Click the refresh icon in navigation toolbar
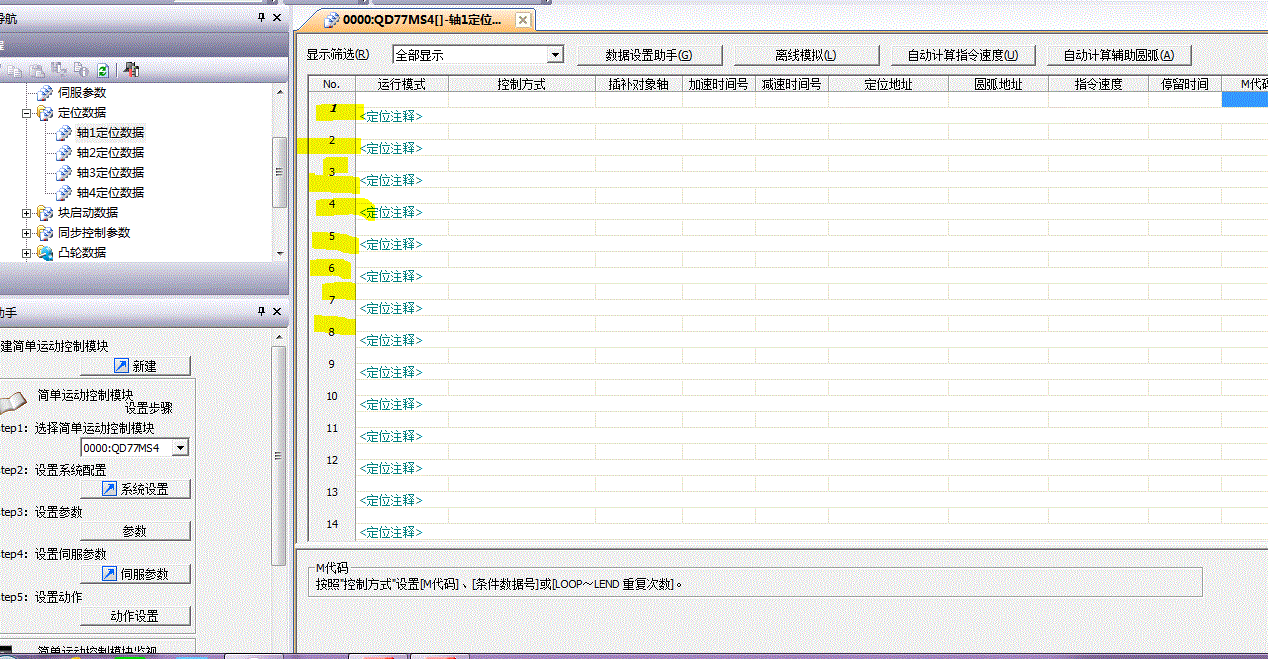 [102, 70]
